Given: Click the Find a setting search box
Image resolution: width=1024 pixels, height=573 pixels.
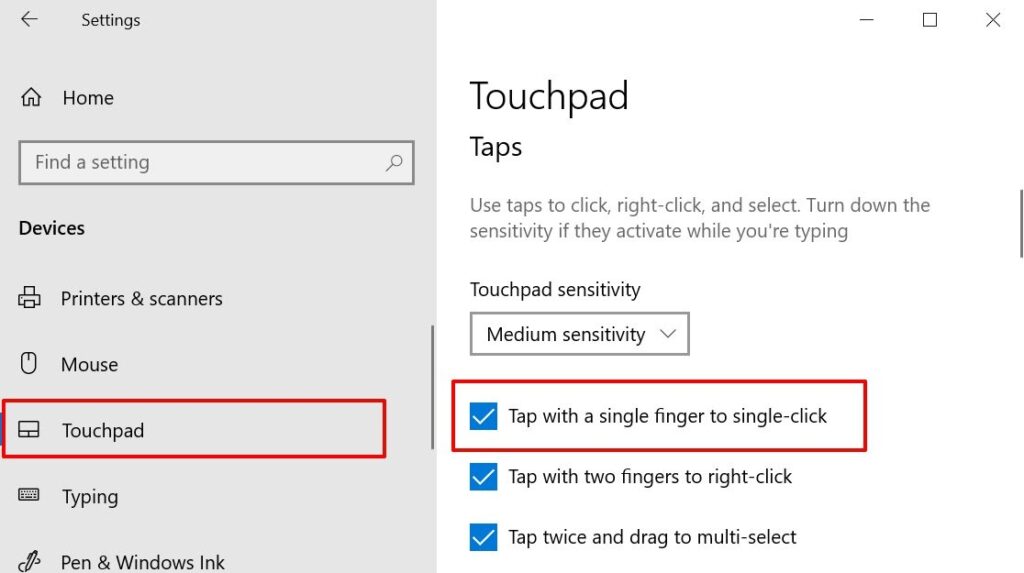Looking at the screenshot, I should click(200, 163).
